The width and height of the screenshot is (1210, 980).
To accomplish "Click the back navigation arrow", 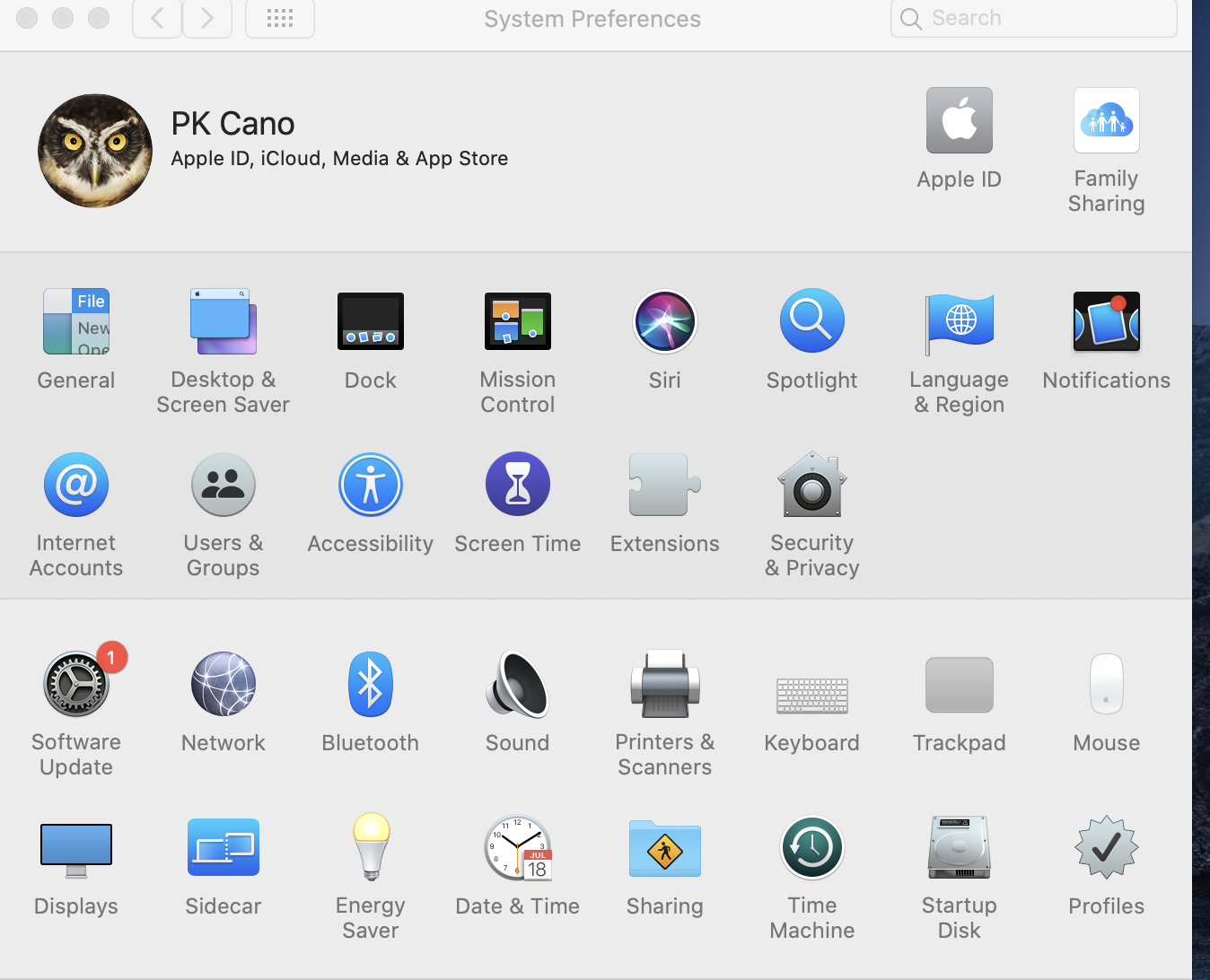I will (x=157, y=18).
